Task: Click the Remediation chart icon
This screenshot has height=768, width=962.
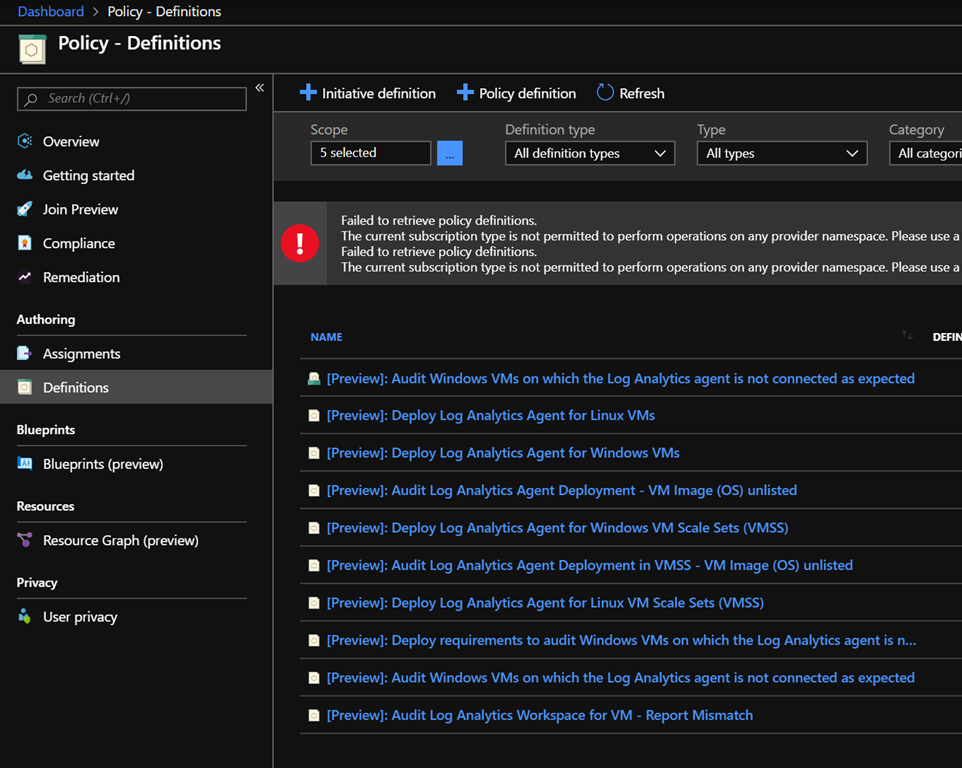Action: tap(25, 277)
